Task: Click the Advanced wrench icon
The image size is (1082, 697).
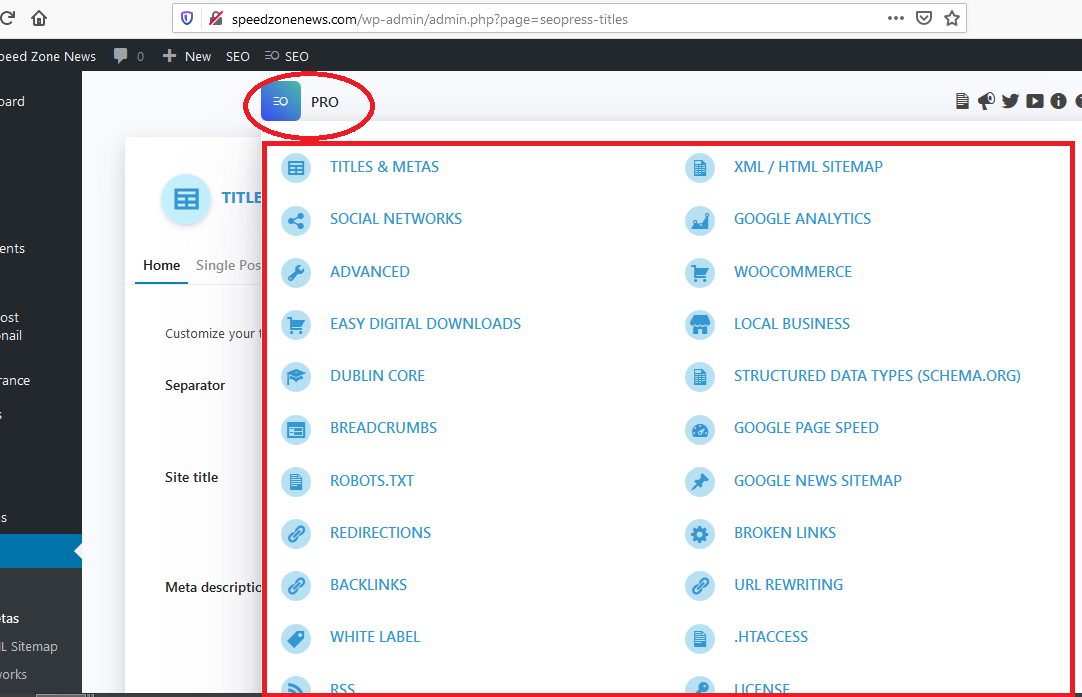Action: point(295,272)
